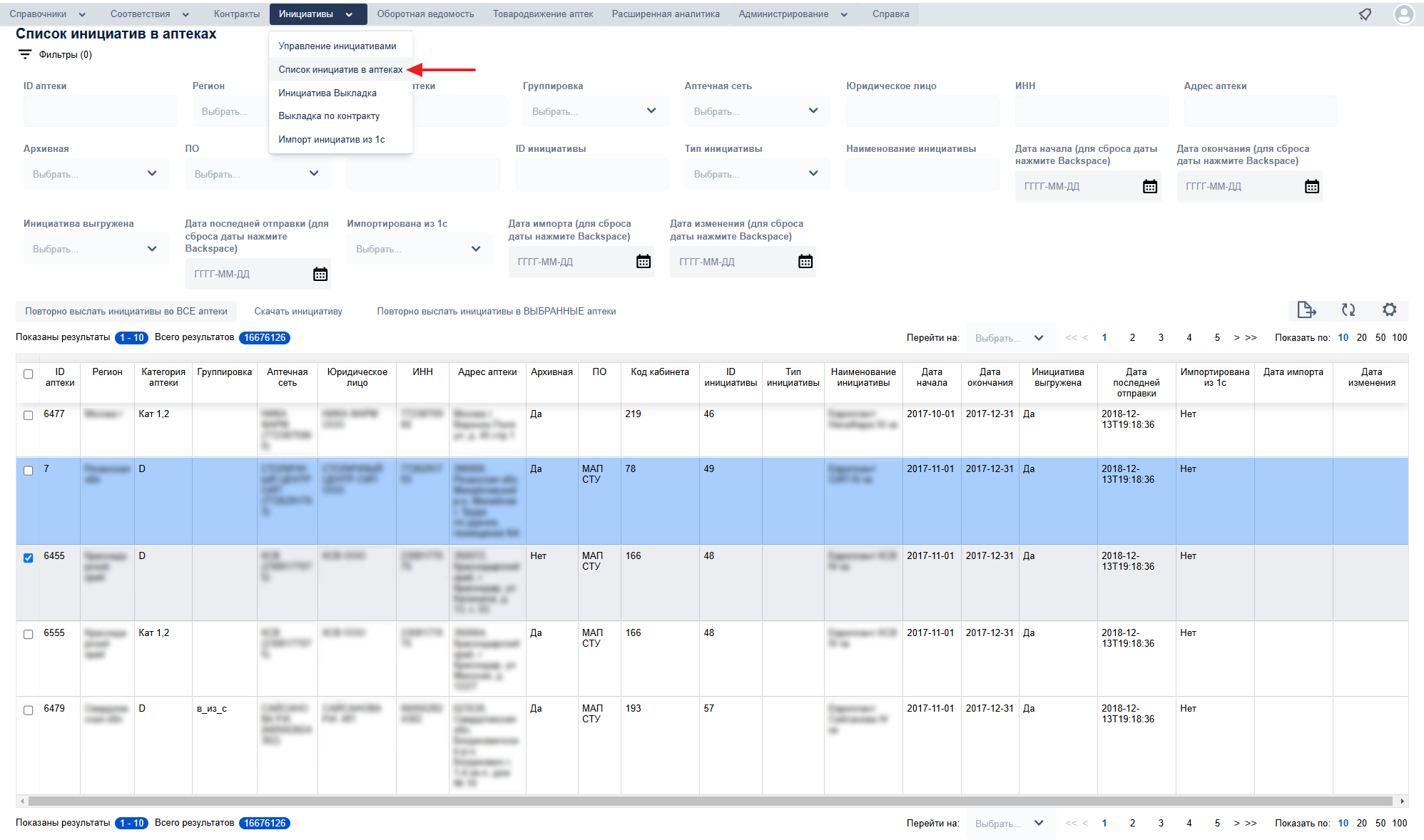1424x840 pixels.
Task: Open the Соответствия menu
Action: (x=150, y=14)
